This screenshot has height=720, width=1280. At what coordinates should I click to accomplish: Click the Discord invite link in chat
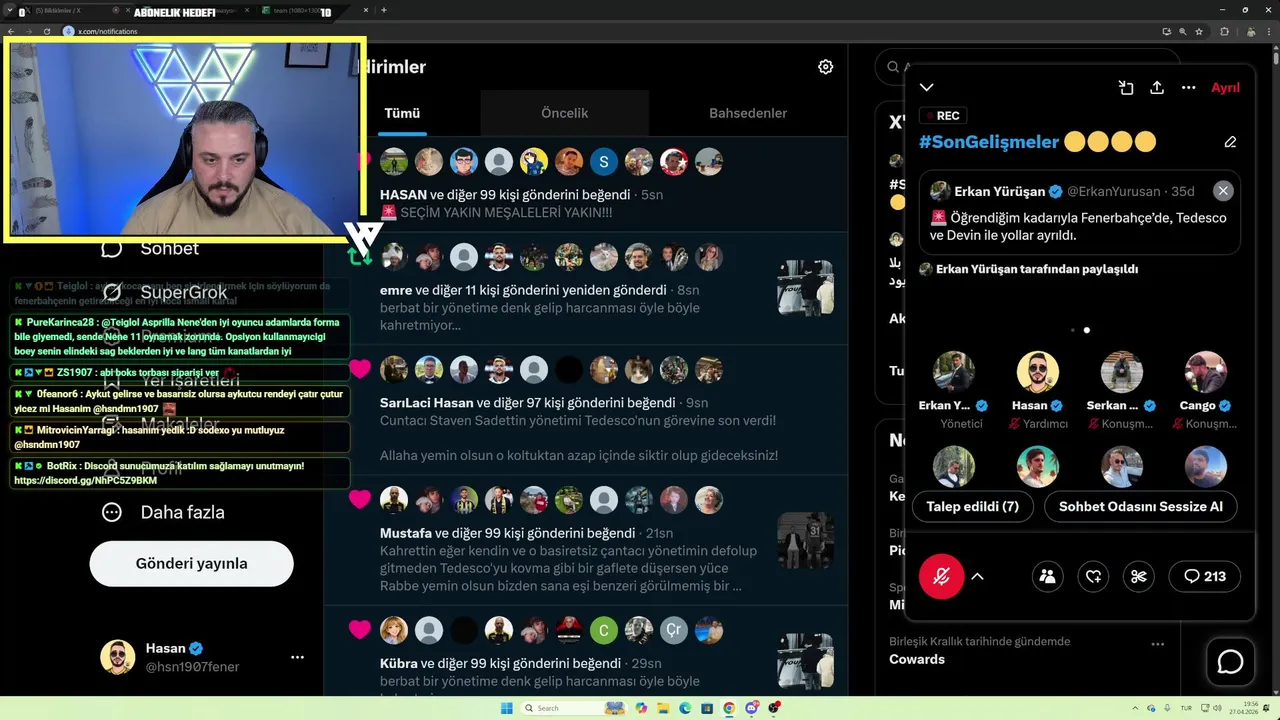point(85,481)
